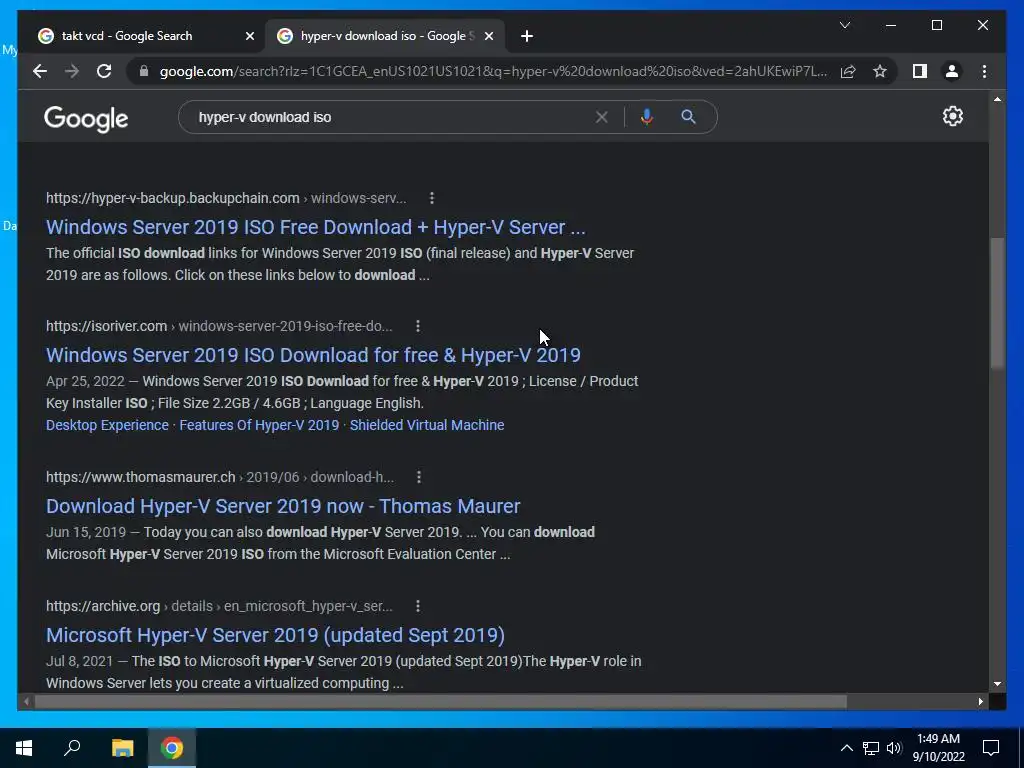Open more options for thomasmaurer result

tap(419, 477)
